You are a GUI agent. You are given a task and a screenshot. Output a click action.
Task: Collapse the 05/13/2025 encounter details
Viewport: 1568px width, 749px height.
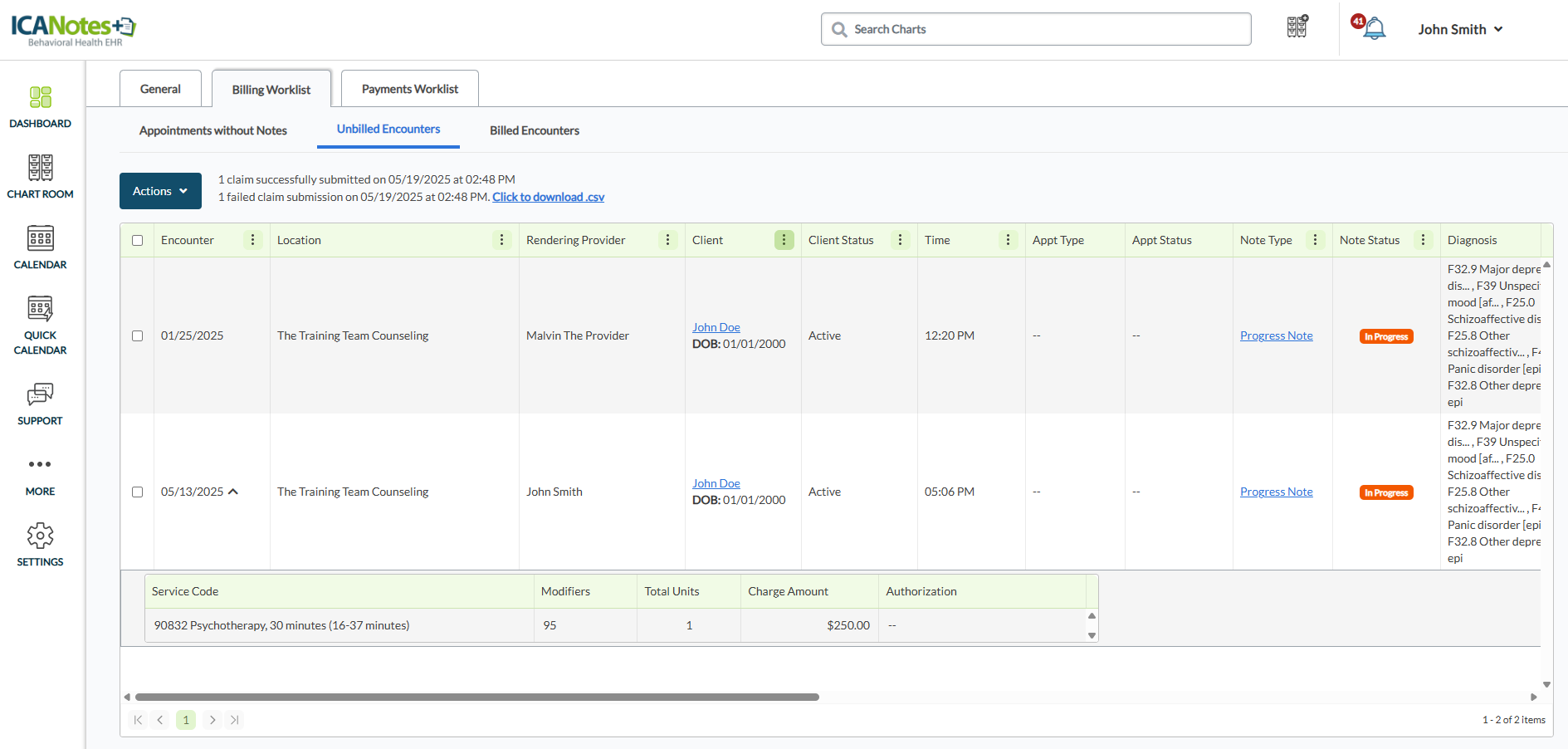233,492
